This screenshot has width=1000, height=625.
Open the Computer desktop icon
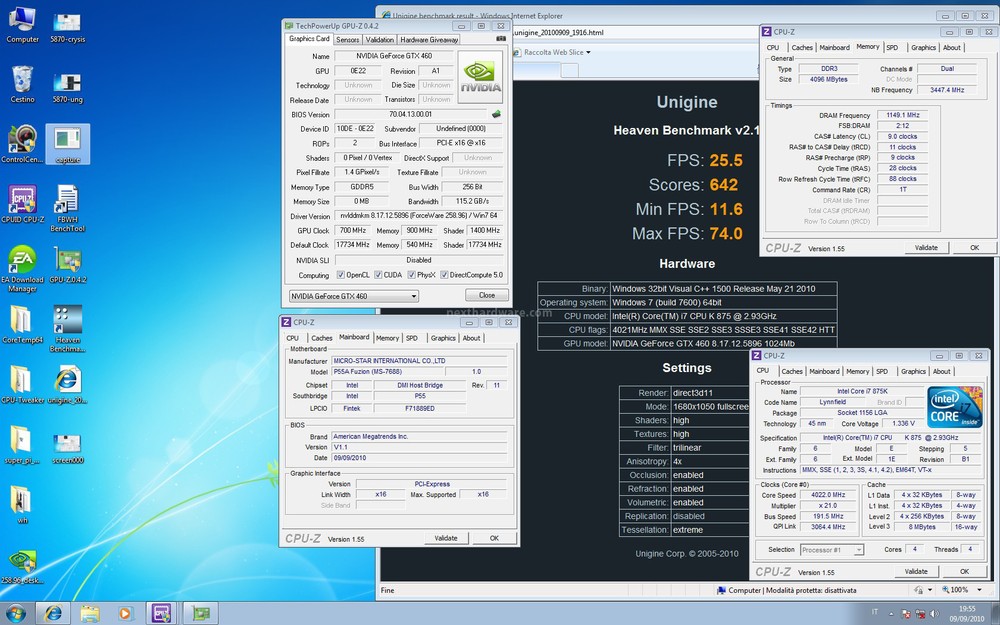[x=22, y=25]
